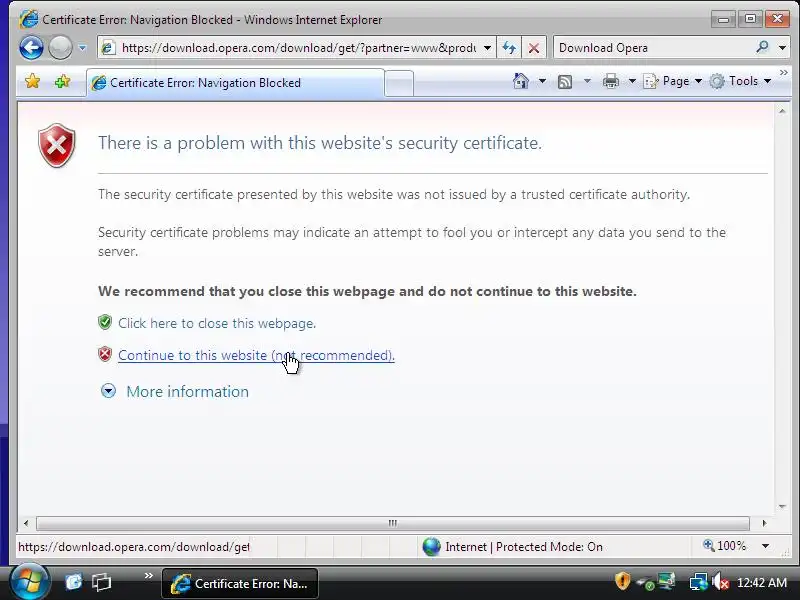Click the Back navigation arrow button
Viewport: 800px width, 600px height.
point(31,48)
